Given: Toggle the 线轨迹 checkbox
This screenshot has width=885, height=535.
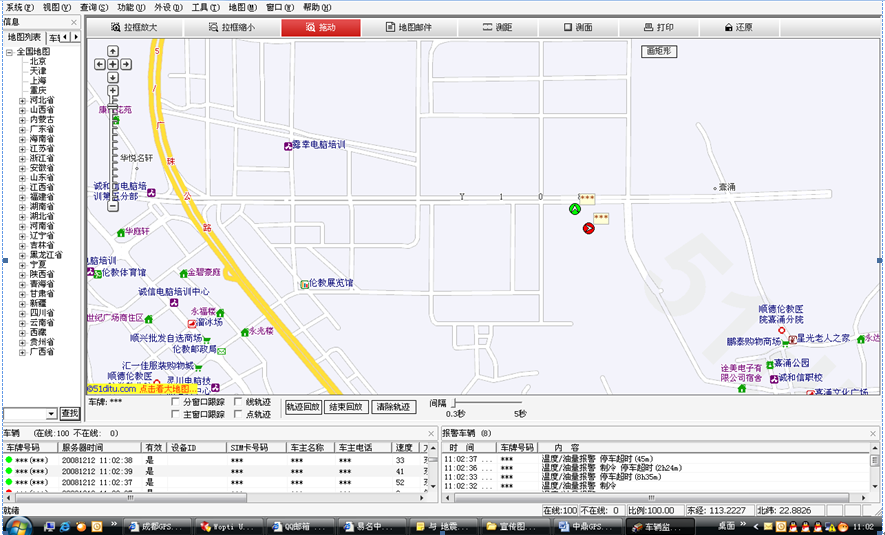Looking at the screenshot, I should click(x=238, y=402).
